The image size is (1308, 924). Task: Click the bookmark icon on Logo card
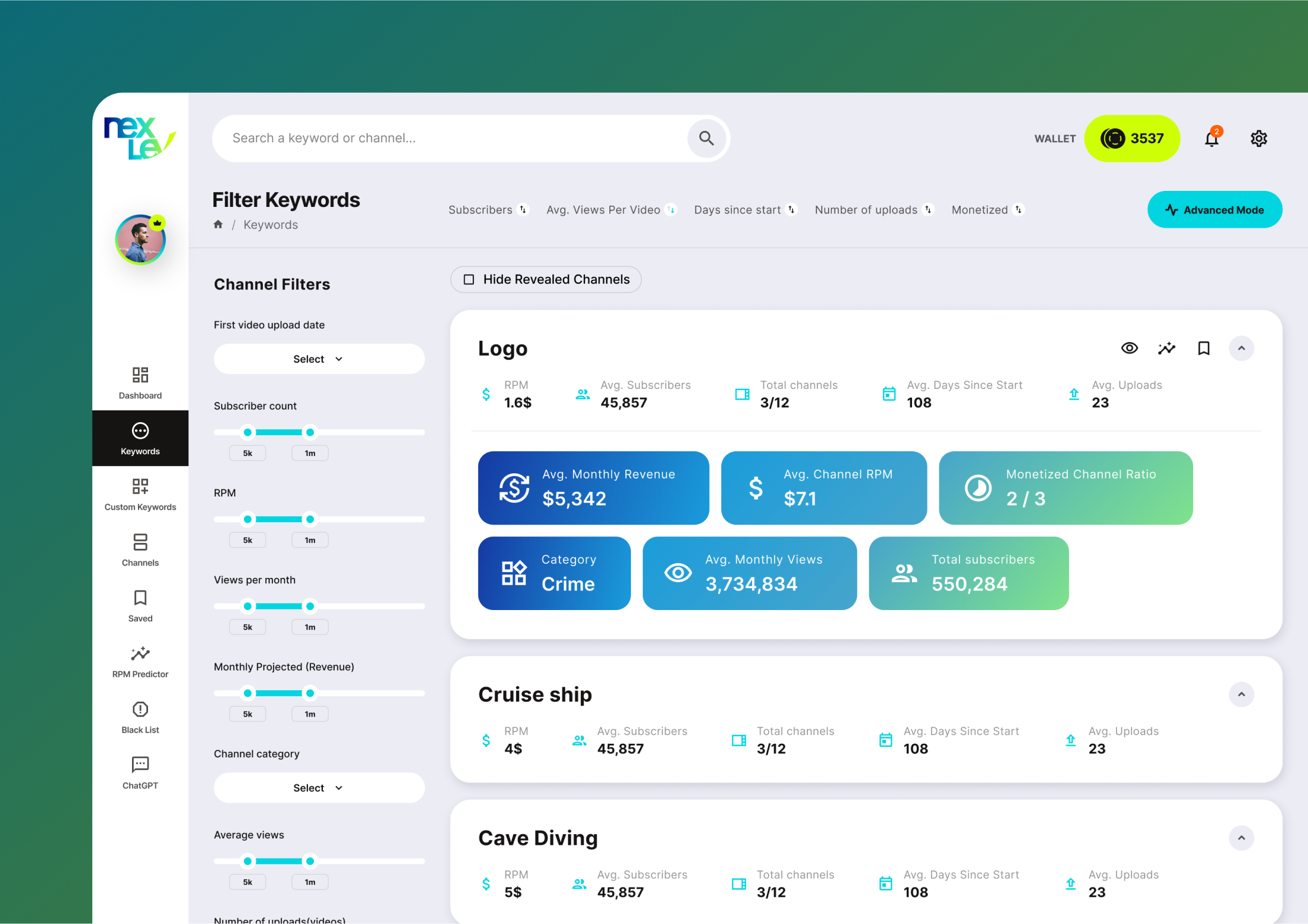point(1203,348)
